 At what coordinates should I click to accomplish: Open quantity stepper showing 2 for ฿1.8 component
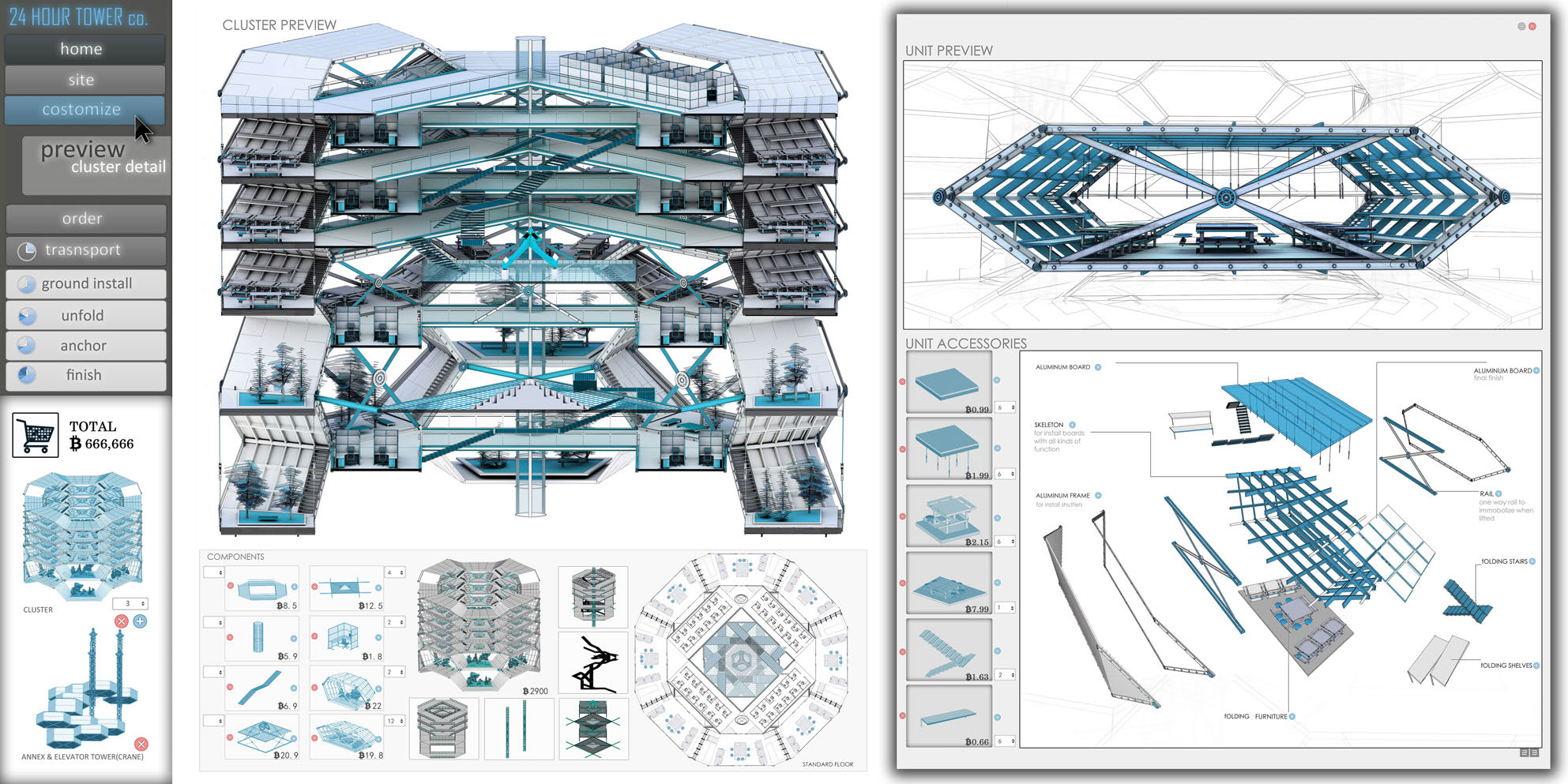point(395,622)
